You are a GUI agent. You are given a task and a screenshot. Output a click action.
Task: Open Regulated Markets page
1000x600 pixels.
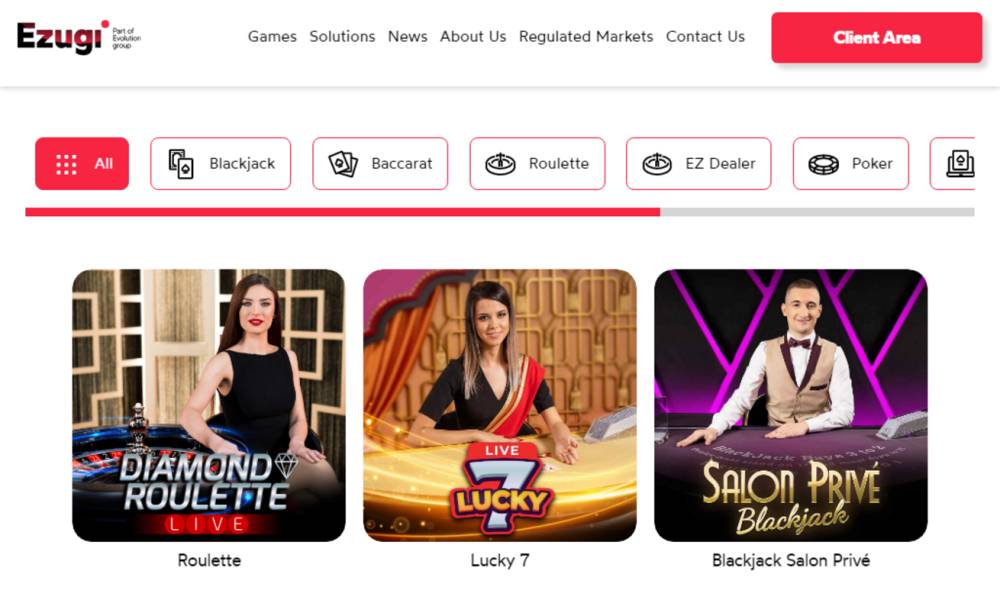(586, 37)
